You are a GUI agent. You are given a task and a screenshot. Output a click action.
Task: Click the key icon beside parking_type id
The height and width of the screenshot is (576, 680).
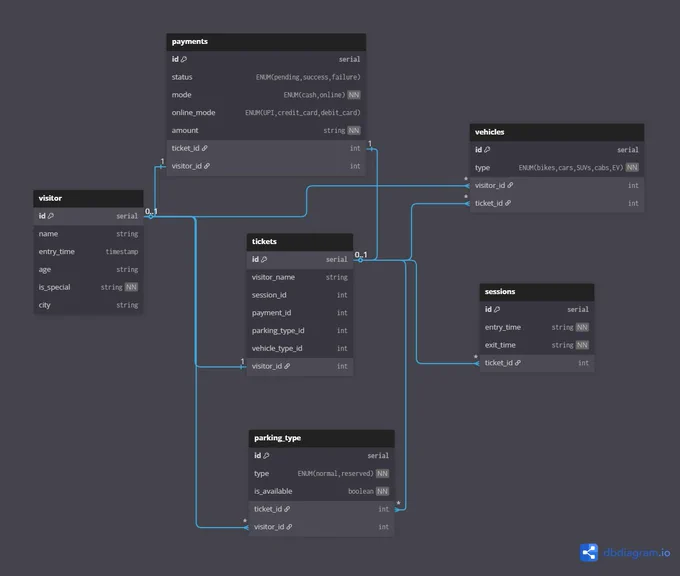(266, 455)
